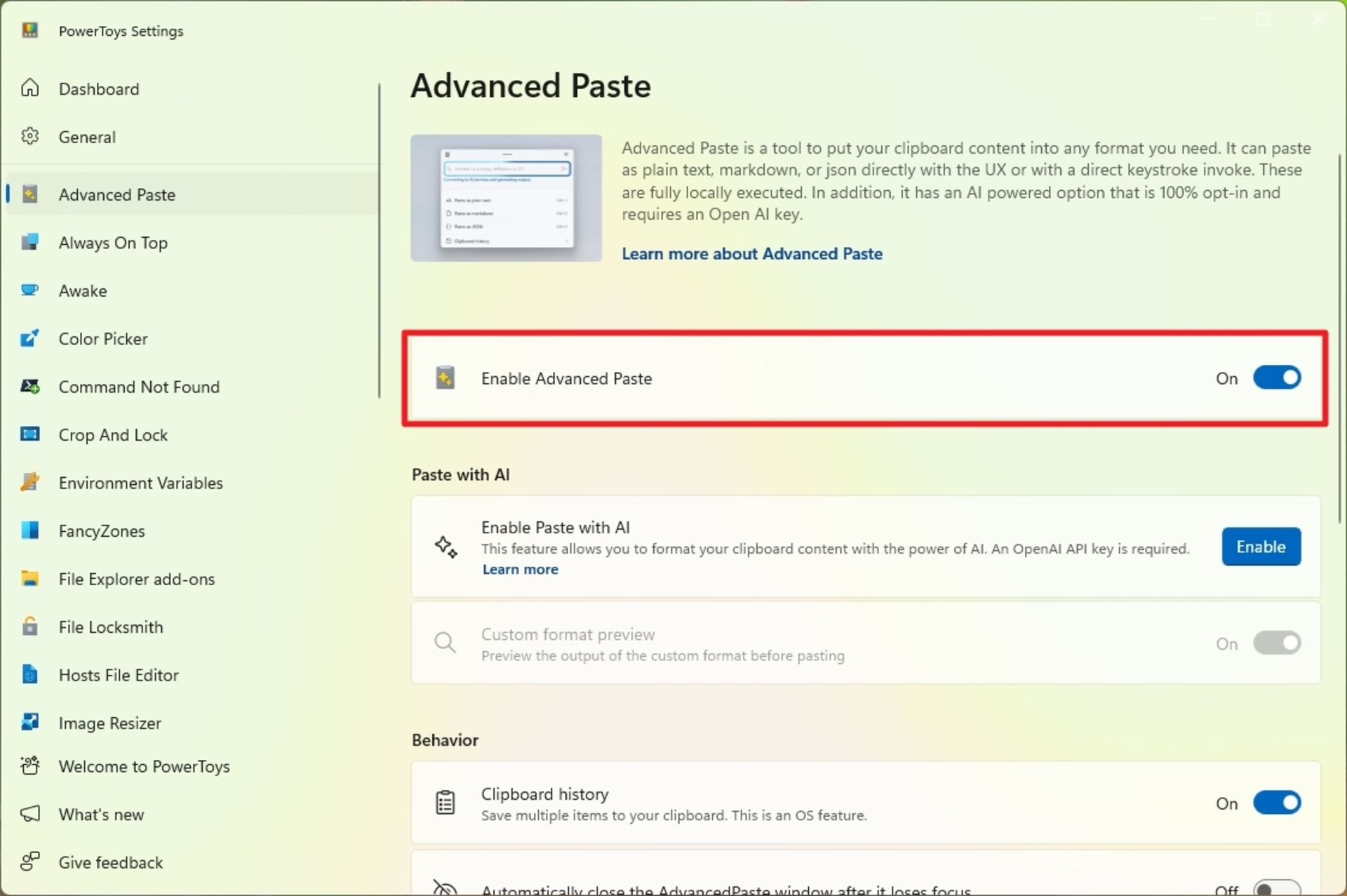The height and width of the screenshot is (896, 1347).
Task: Click the Advanced Paste preview thumbnail
Action: 506,198
